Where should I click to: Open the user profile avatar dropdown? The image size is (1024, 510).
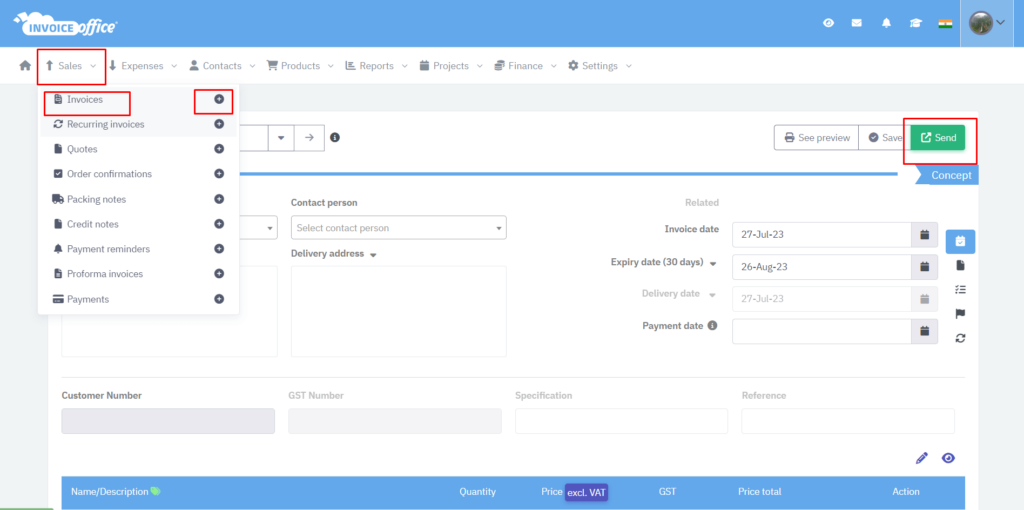[x=987, y=23]
